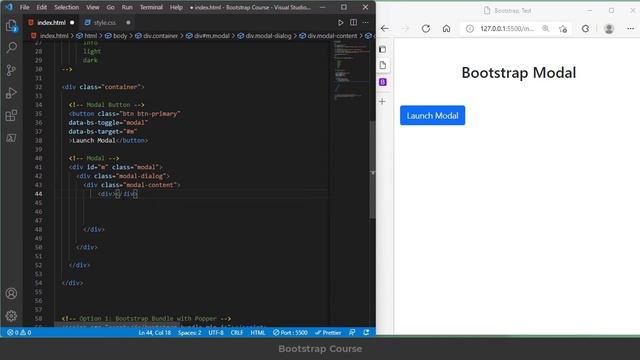This screenshot has width=640, height=360.
Task: Switch to the index.html tab
Action: click(x=51, y=23)
